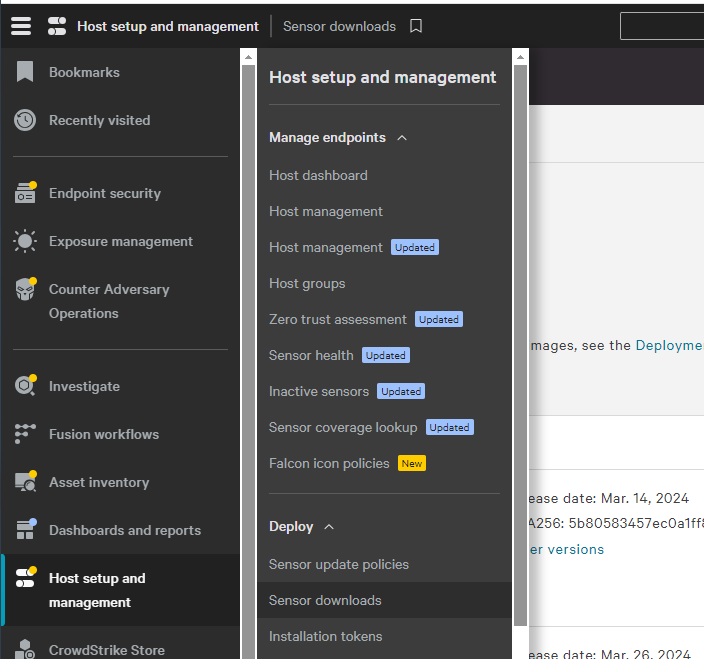Viewport: 704px width, 659px height.
Task: Click the sidebar scrollbar thumb
Action: tap(248, 362)
